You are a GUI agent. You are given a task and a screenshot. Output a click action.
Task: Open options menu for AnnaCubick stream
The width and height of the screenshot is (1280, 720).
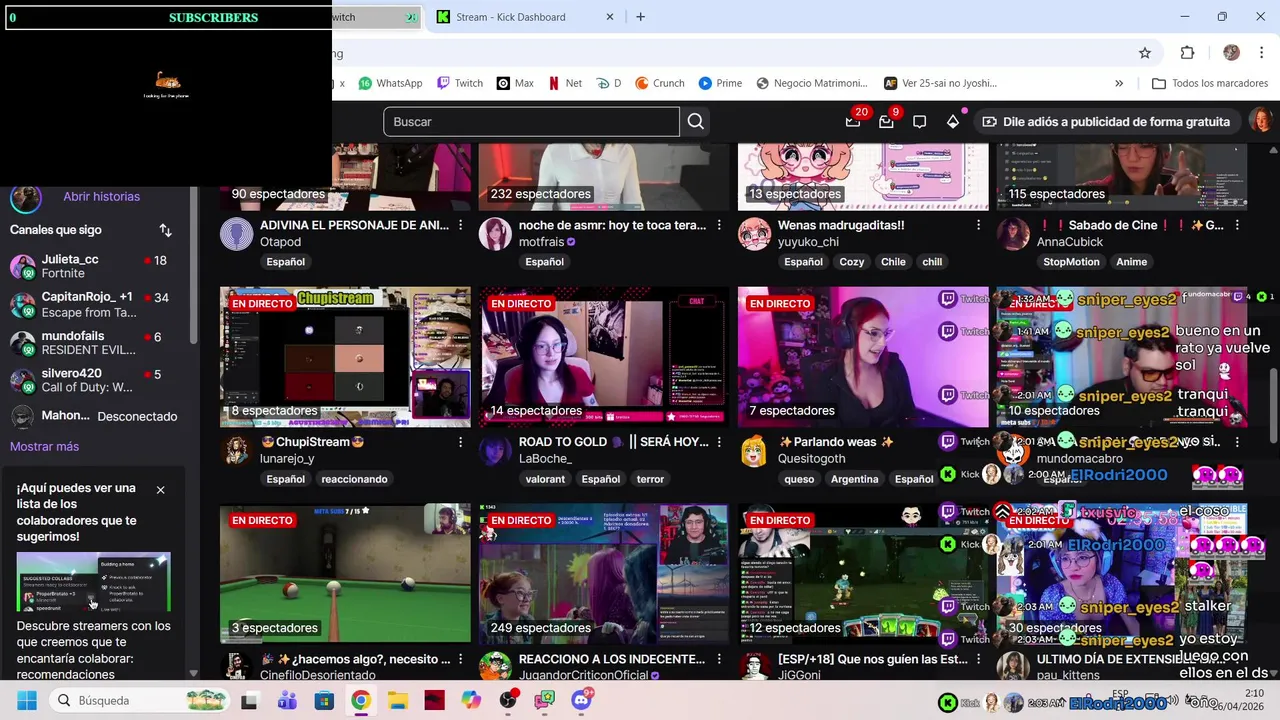(x=1237, y=226)
